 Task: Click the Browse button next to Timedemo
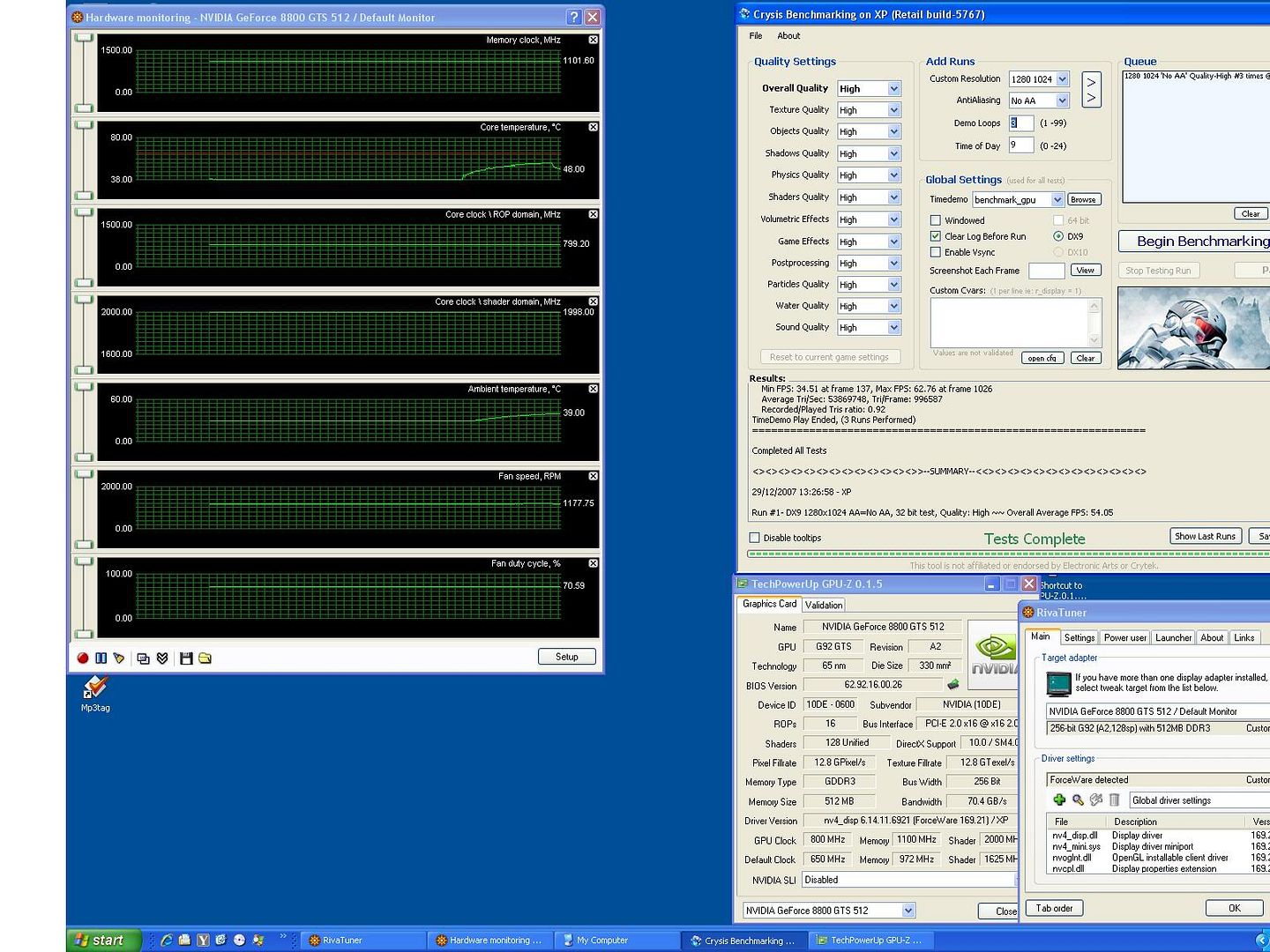pos(1084,199)
